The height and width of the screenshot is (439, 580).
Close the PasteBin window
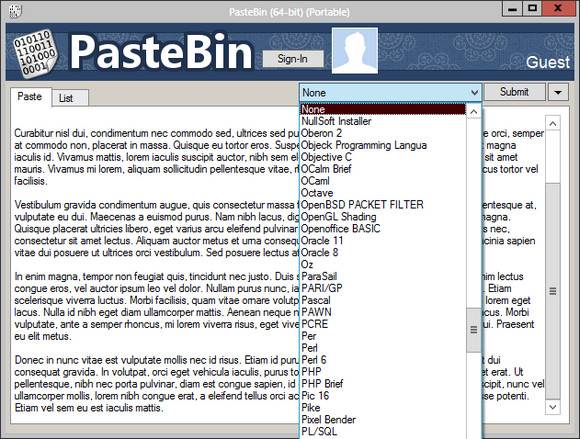(558, 8)
